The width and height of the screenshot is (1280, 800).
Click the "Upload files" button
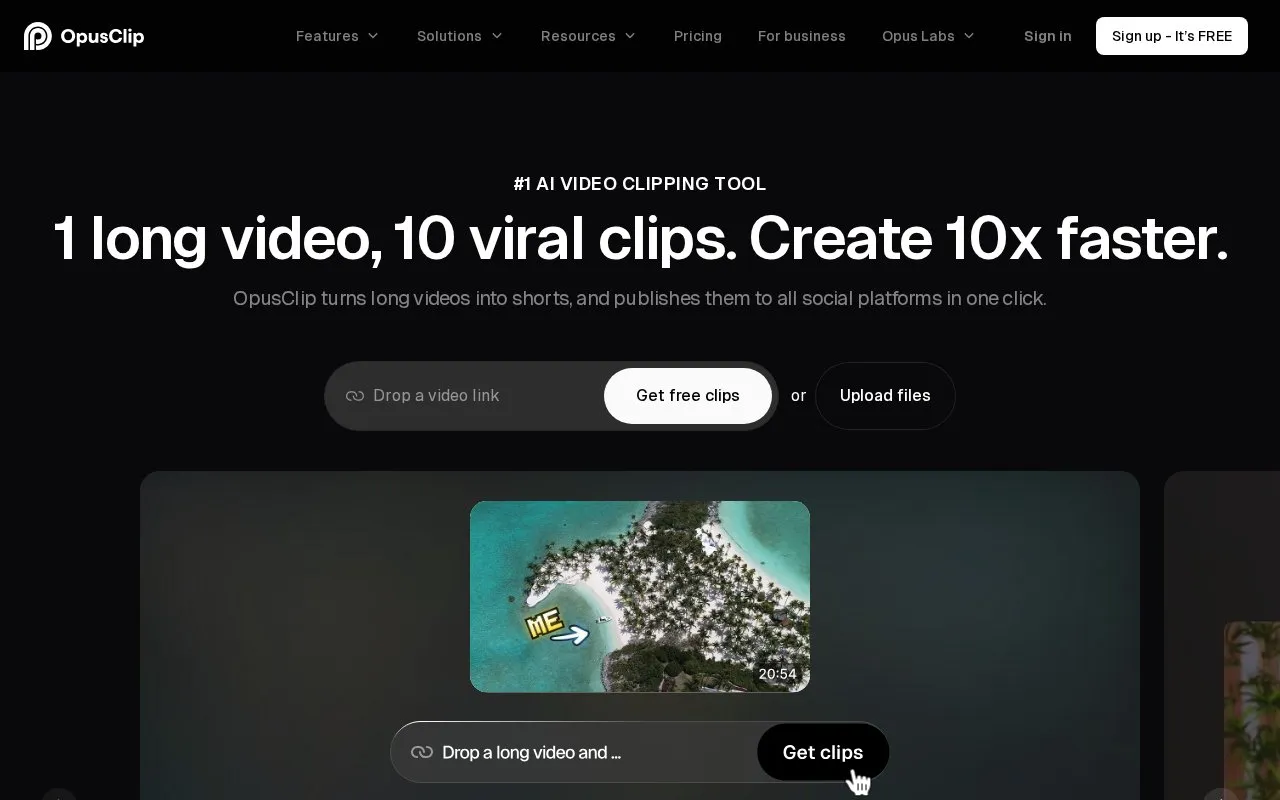[885, 396]
